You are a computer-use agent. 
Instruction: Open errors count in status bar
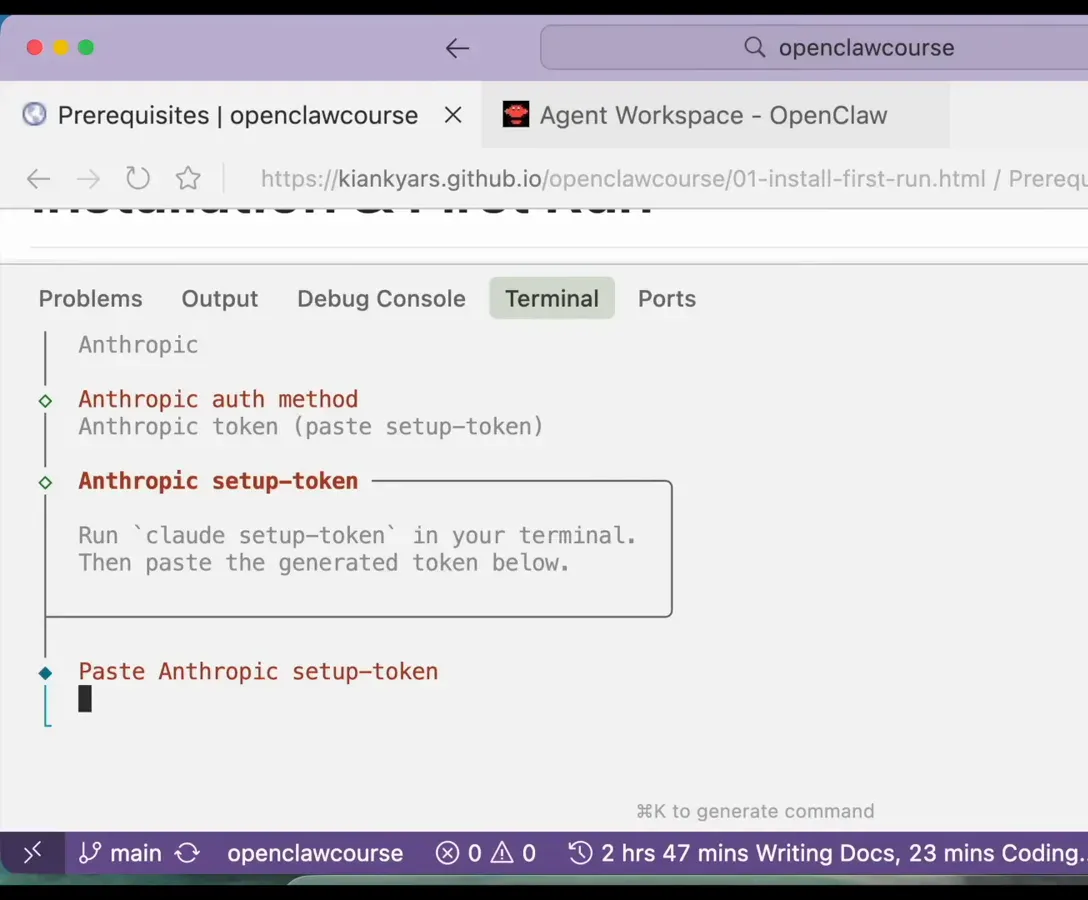458,853
